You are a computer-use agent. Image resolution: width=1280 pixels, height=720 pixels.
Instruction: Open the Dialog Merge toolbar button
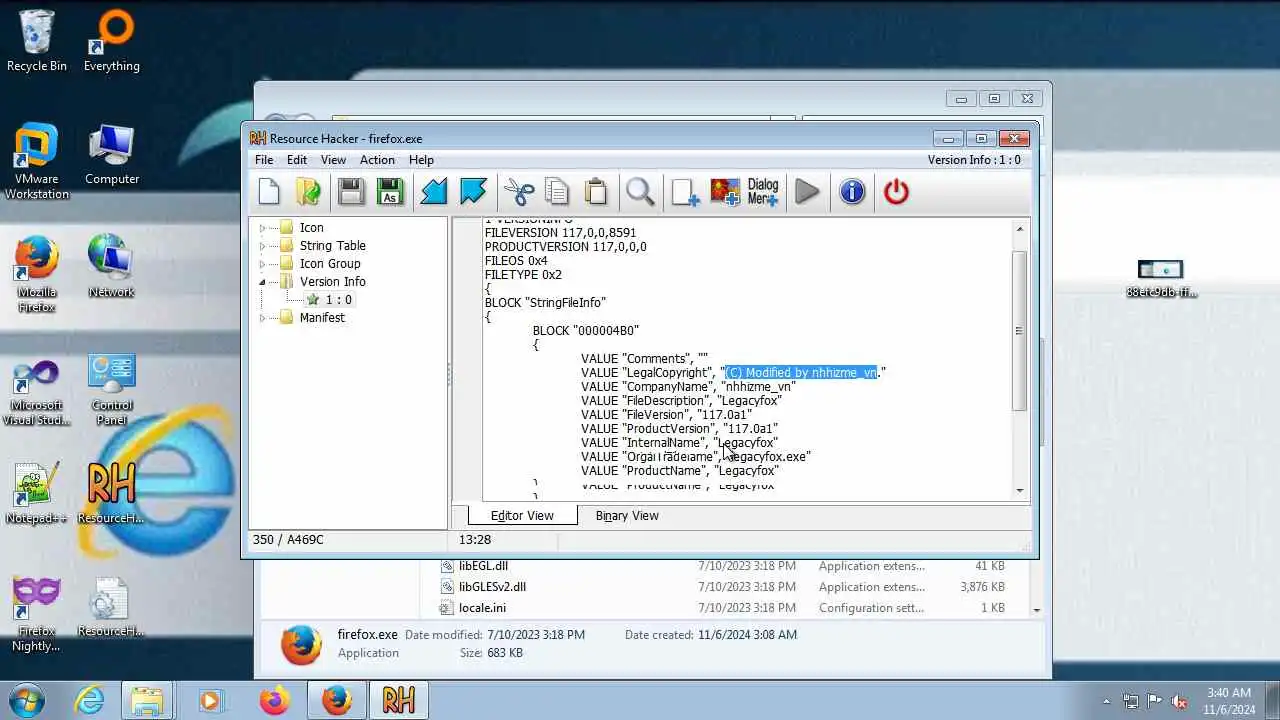click(x=763, y=192)
